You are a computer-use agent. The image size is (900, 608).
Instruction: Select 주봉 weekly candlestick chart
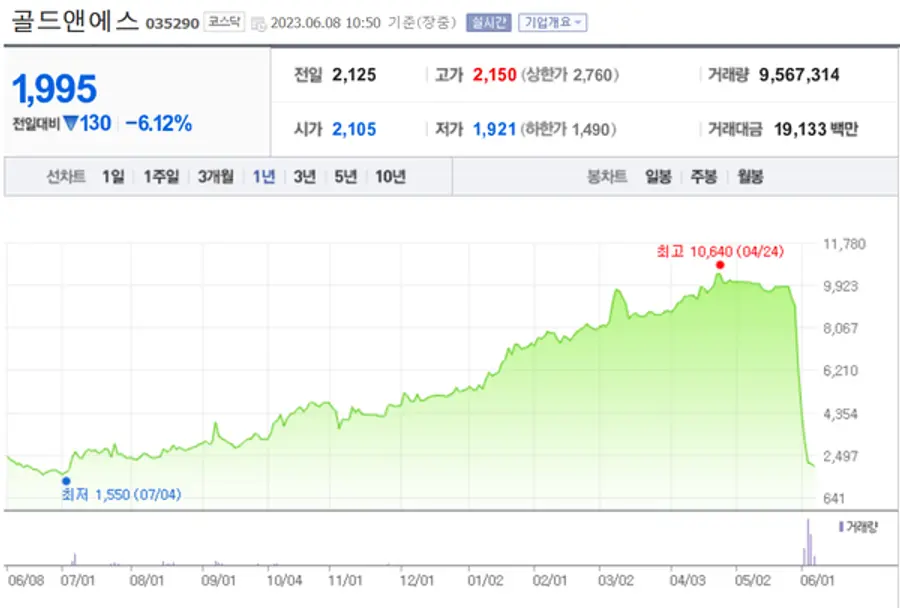(x=703, y=177)
